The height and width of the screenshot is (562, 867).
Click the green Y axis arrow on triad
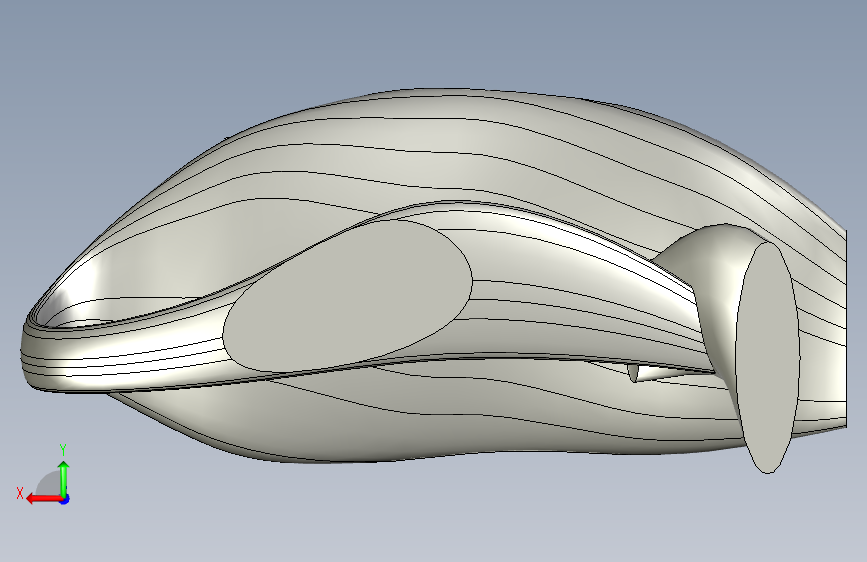click(x=64, y=480)
